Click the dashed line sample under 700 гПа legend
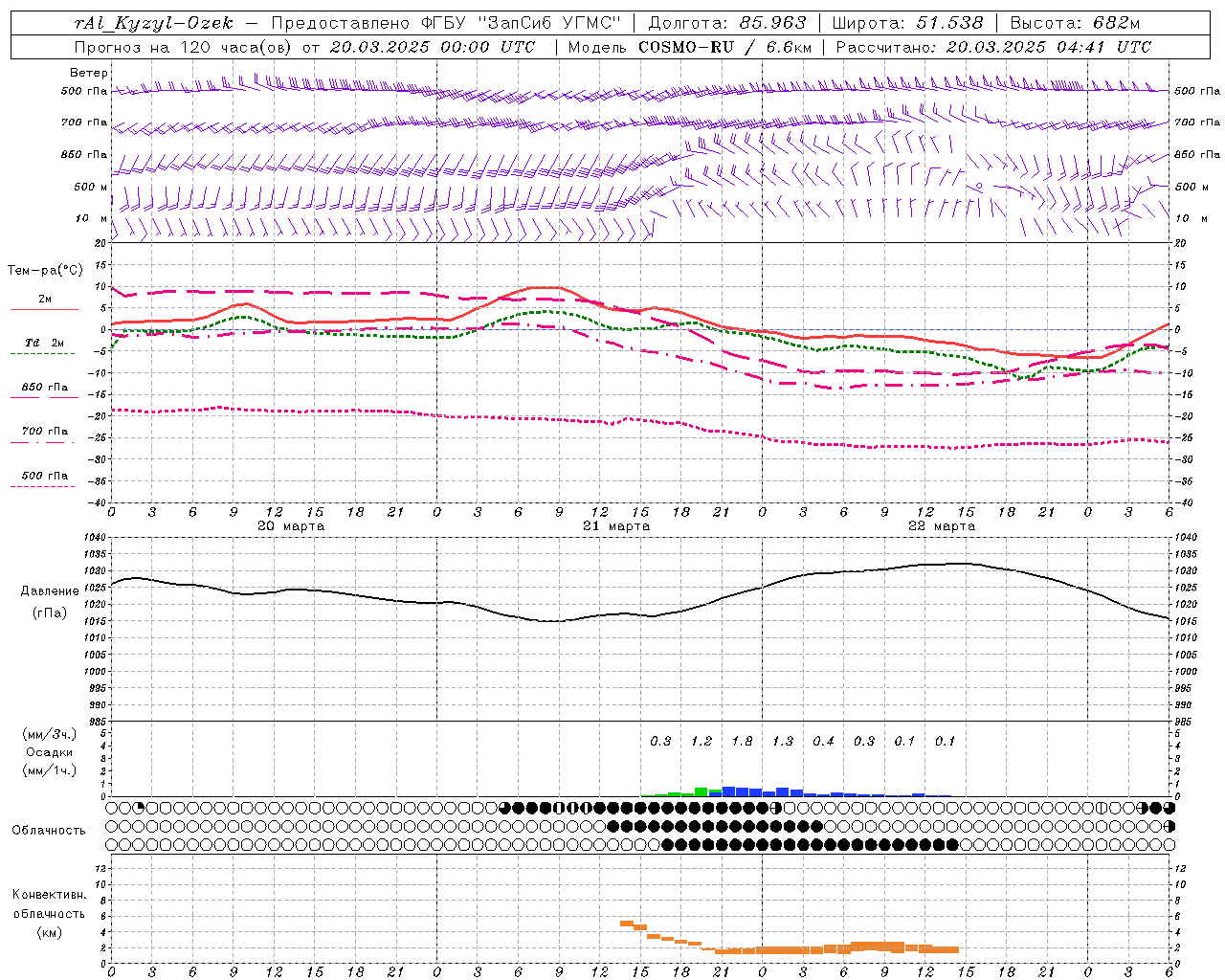This screenshot has width=1225, height=980. tap(42, 442)
